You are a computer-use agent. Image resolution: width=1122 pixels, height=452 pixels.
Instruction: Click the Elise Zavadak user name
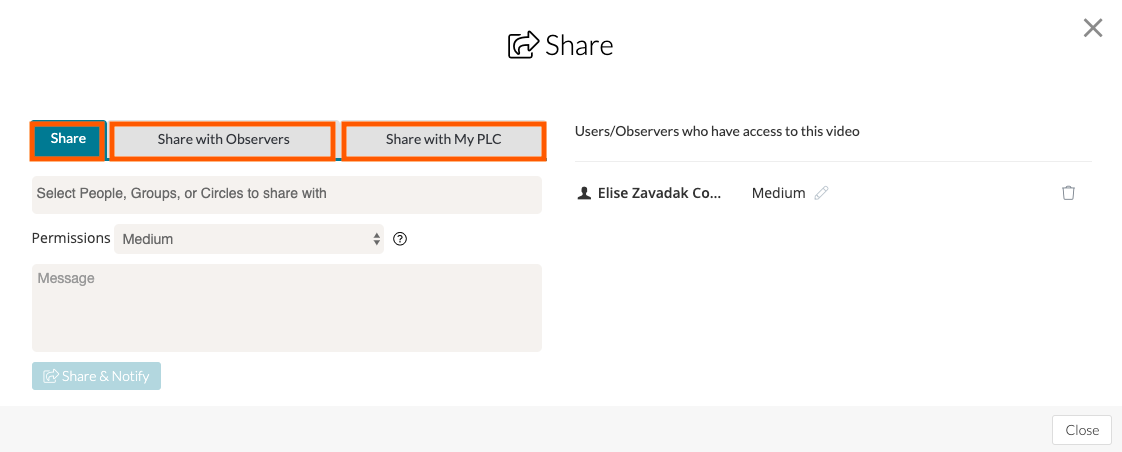(659, 193)
